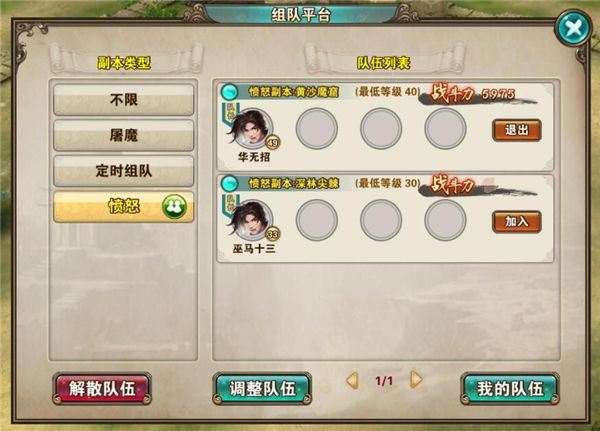Click second empty slot in 黄沙魔窟 team
This screenshot has width=600, height=431.
(381, 129)
